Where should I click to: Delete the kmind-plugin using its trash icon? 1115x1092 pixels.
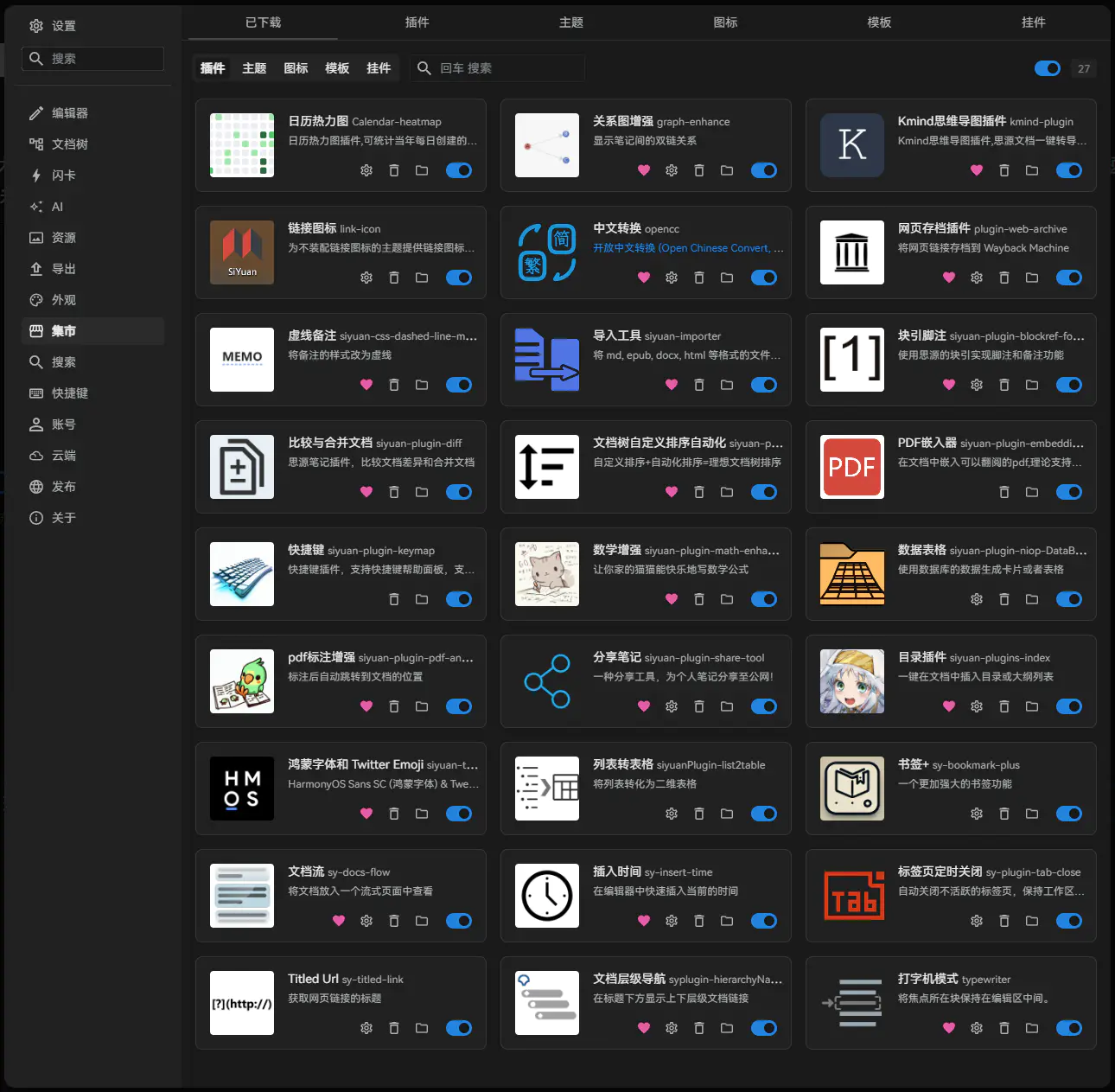(x=1004, y=170)
